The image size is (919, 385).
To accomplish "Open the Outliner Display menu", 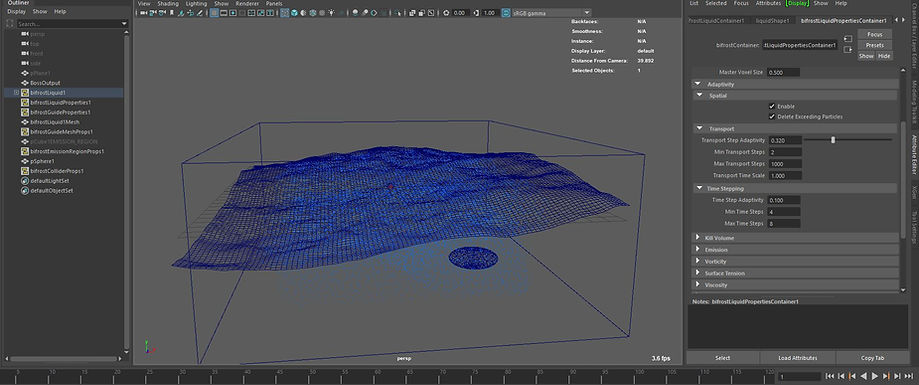I will 16,11.
